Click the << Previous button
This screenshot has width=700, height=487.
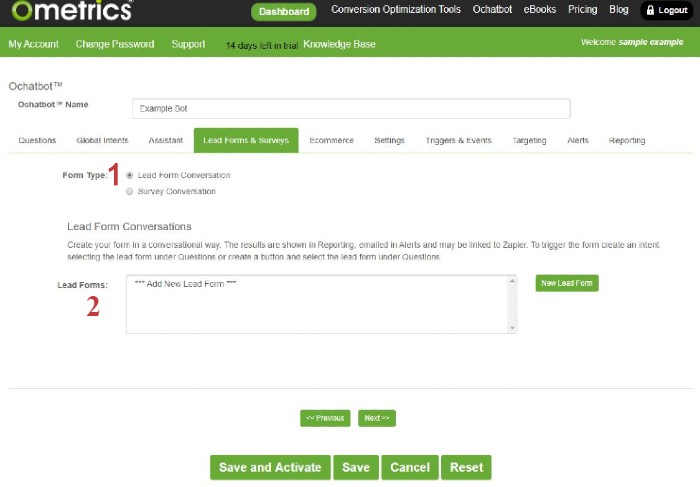(325, 418)
